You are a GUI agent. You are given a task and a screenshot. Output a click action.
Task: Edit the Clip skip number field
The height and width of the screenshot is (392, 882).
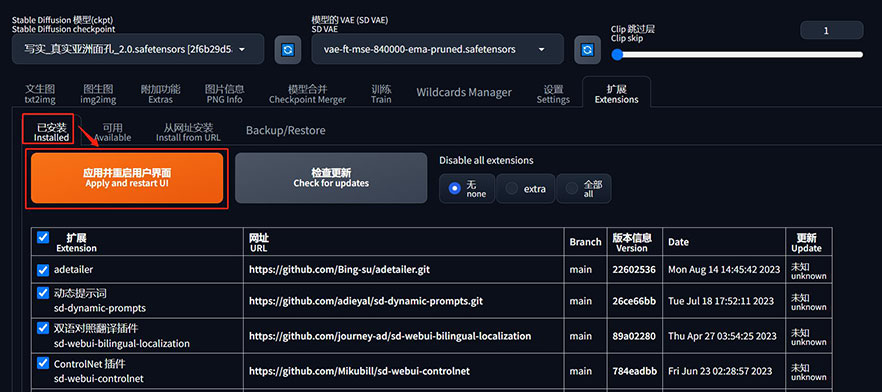click(x=831, y=30)
